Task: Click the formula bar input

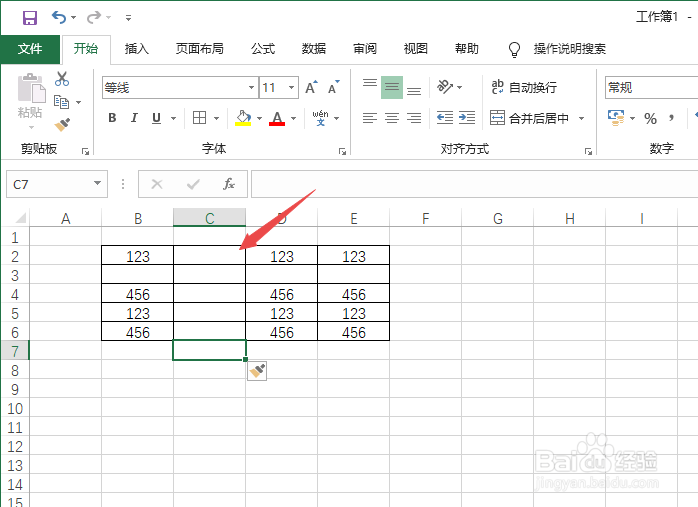Action: [475, 184]
